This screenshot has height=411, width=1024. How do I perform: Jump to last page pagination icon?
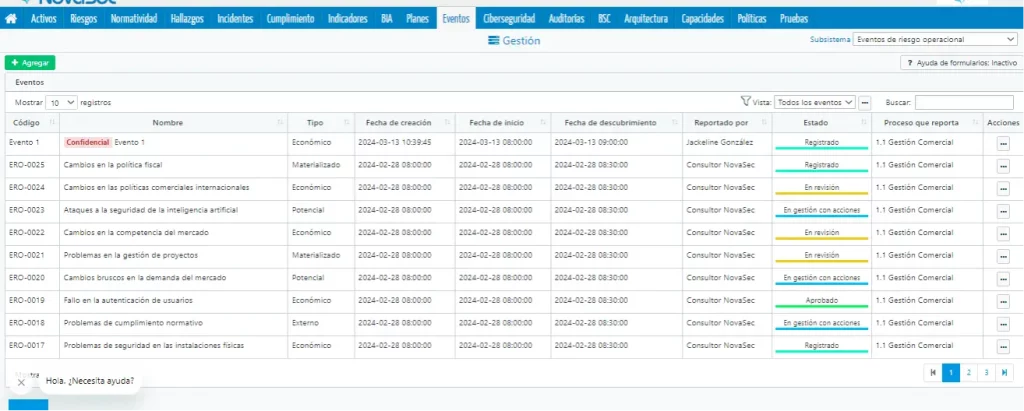point(1004,373)
